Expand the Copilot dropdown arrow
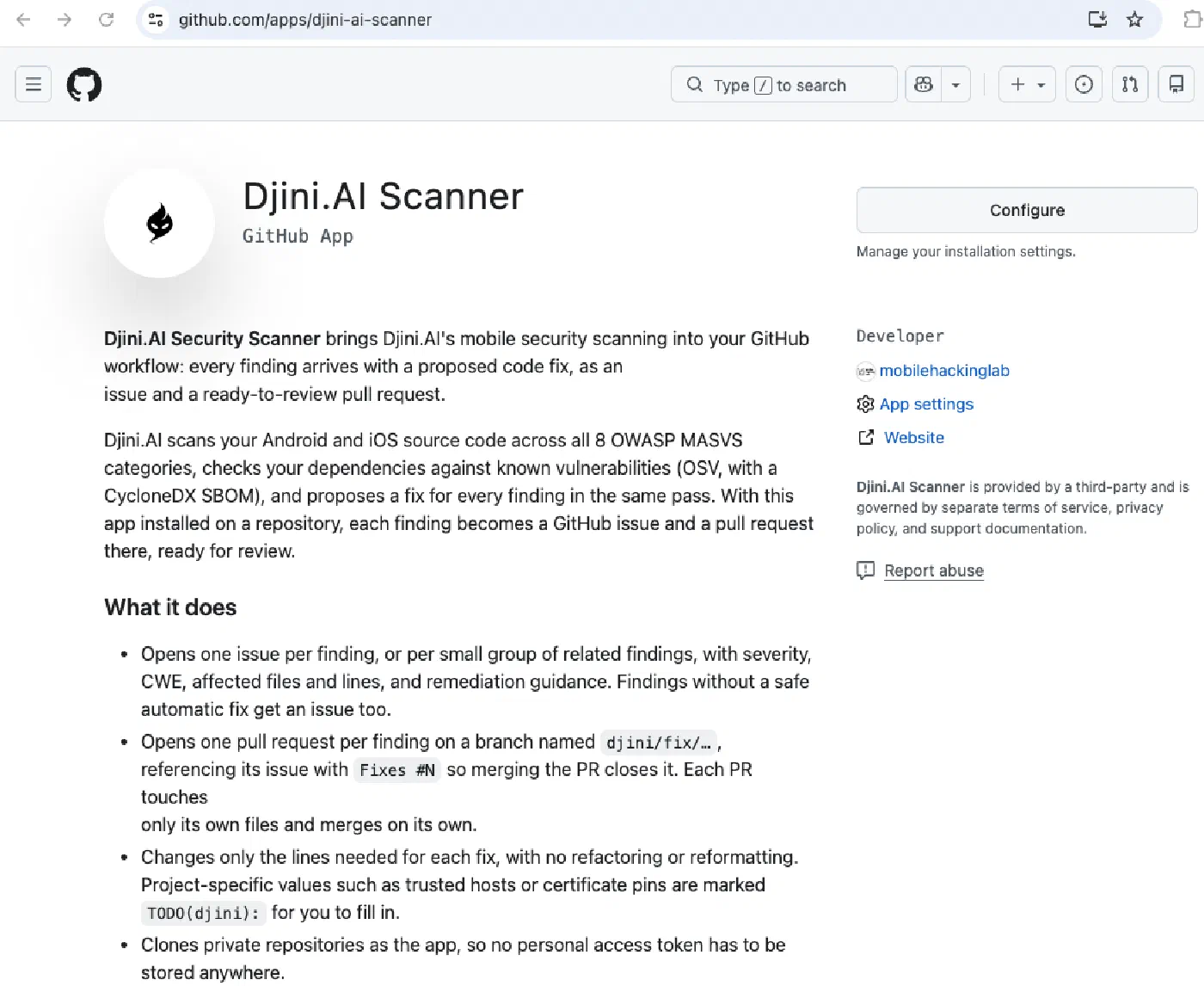The width and height of the screenshot is (1204, 986). coord(955,84)
